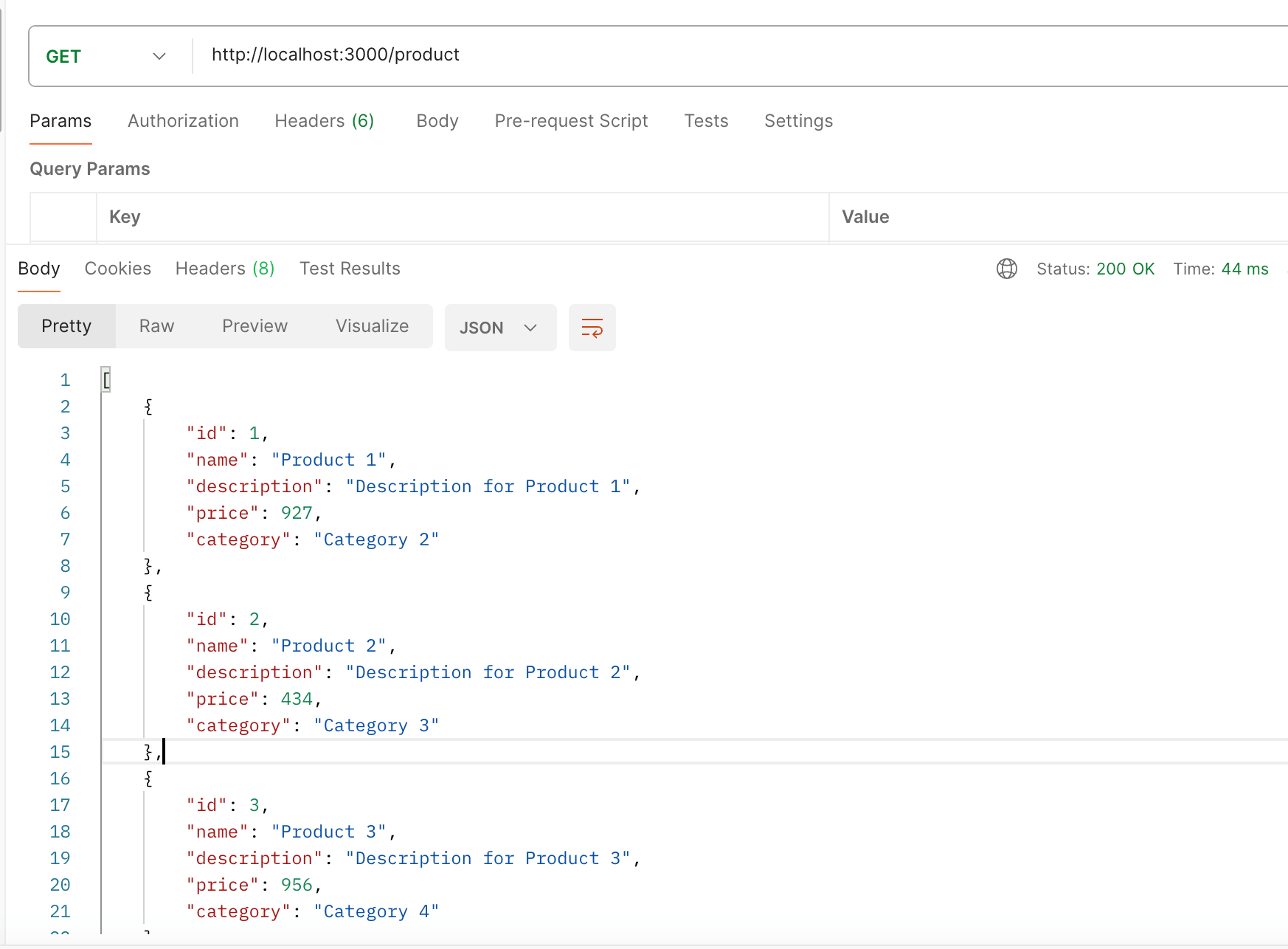
Task: Select the Raw response view
Action: click(156, 325)
